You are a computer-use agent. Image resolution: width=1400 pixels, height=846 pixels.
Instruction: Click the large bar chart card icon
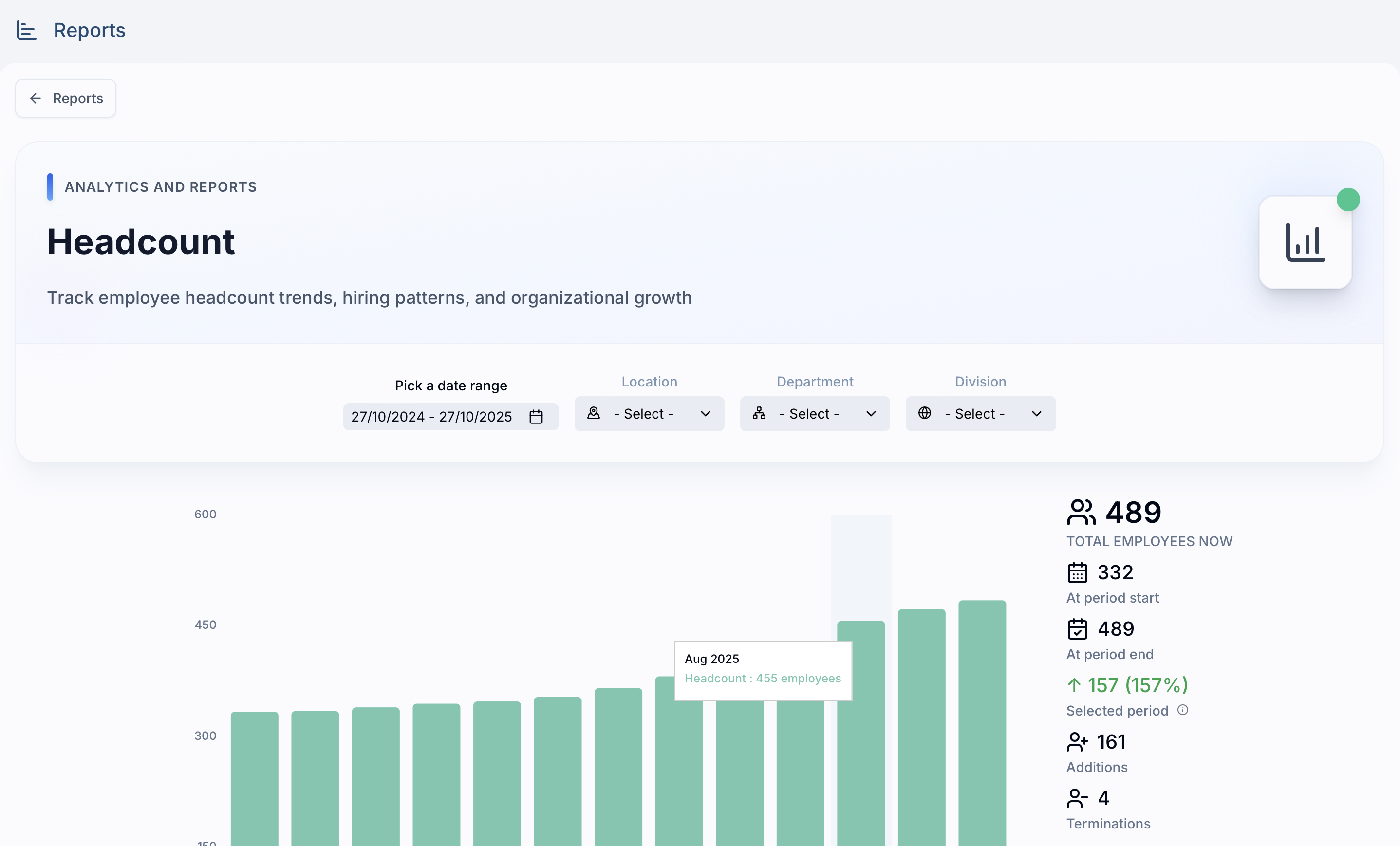pyautogui.click(x=1305, y=242)
